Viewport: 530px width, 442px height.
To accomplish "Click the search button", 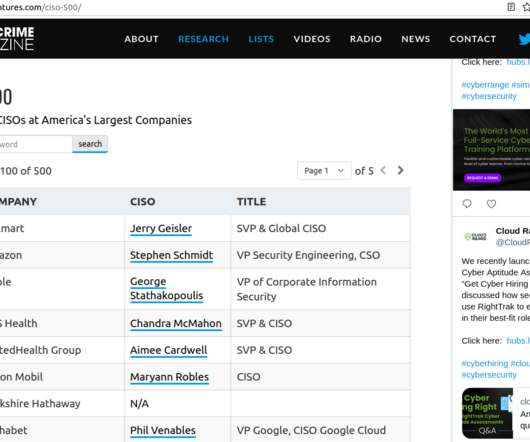I will pos(90,144).
